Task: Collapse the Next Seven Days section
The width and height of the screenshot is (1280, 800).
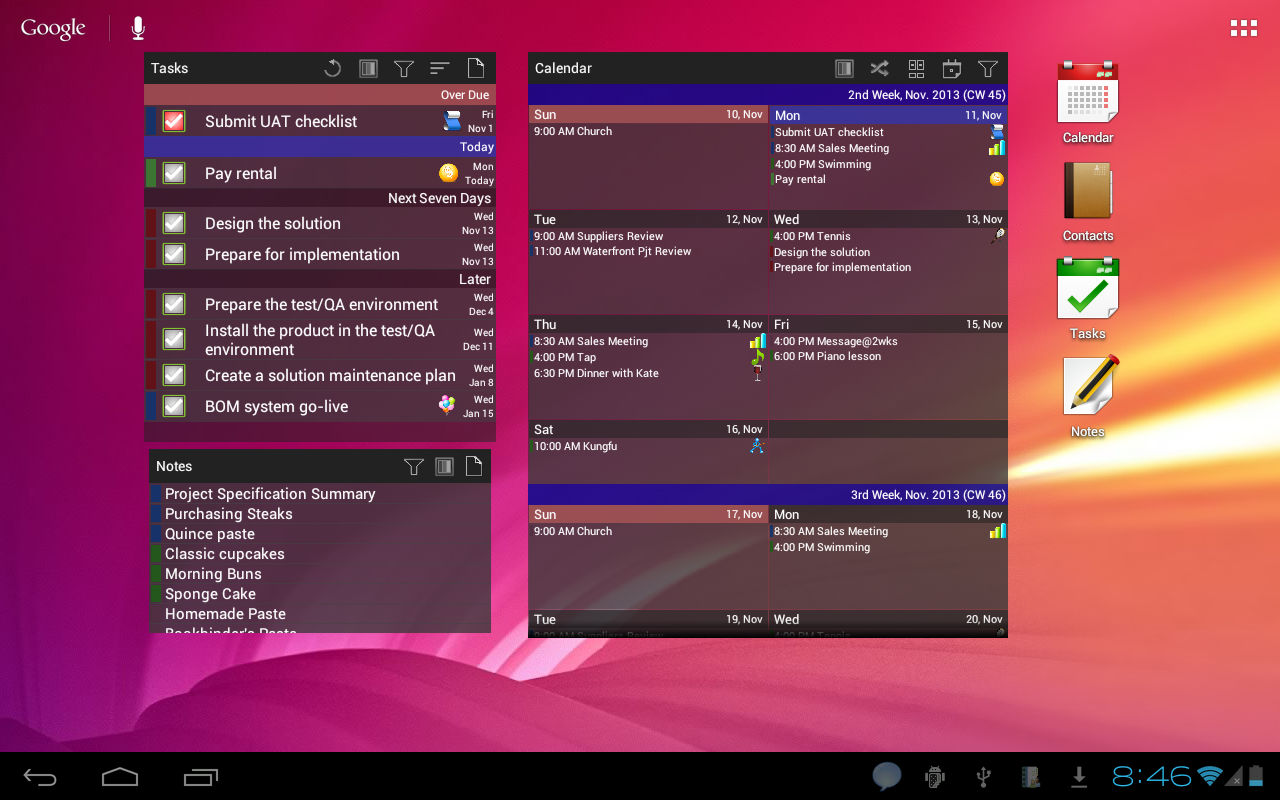Action: pyautogui.click(x=320, y=199)
